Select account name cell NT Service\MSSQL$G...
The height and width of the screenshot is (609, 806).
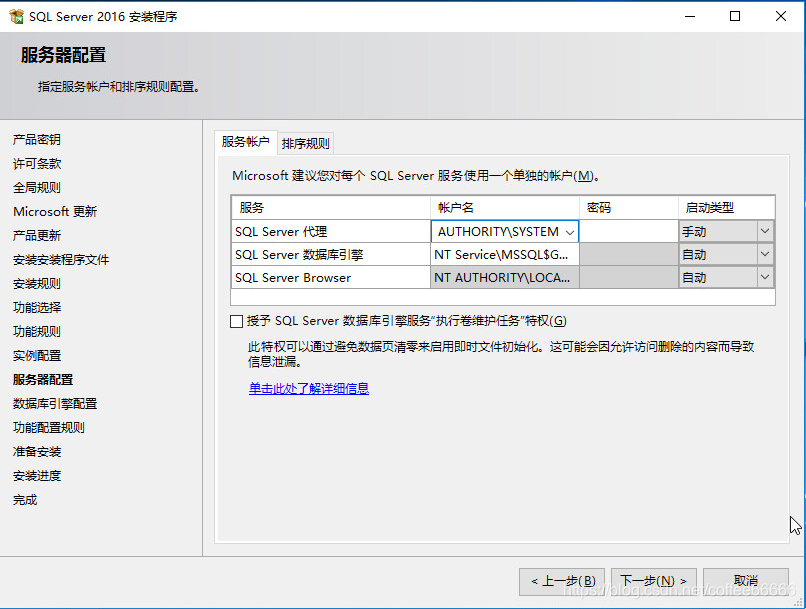[x=505, y=254]
